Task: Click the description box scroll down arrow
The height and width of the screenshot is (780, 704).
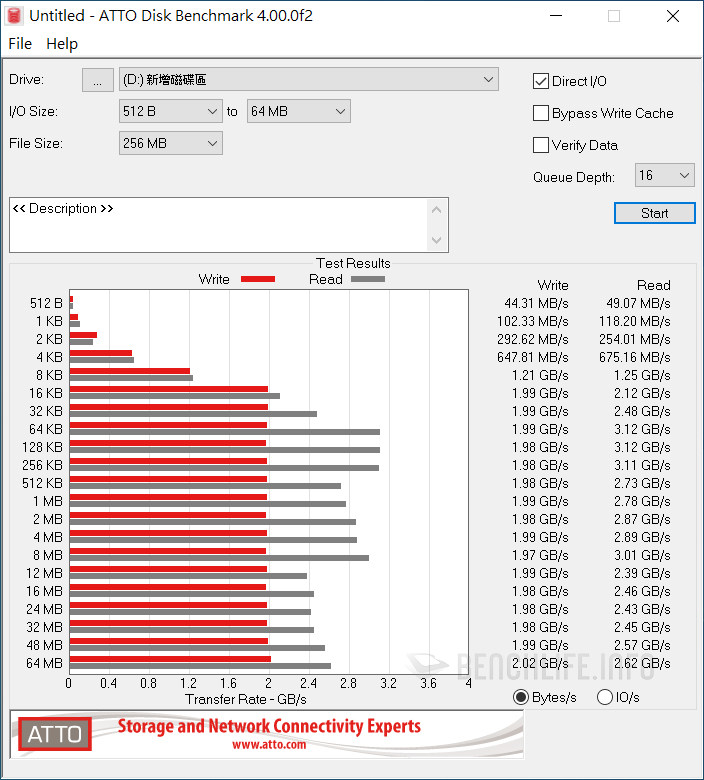Action: [x=436, y=240]
